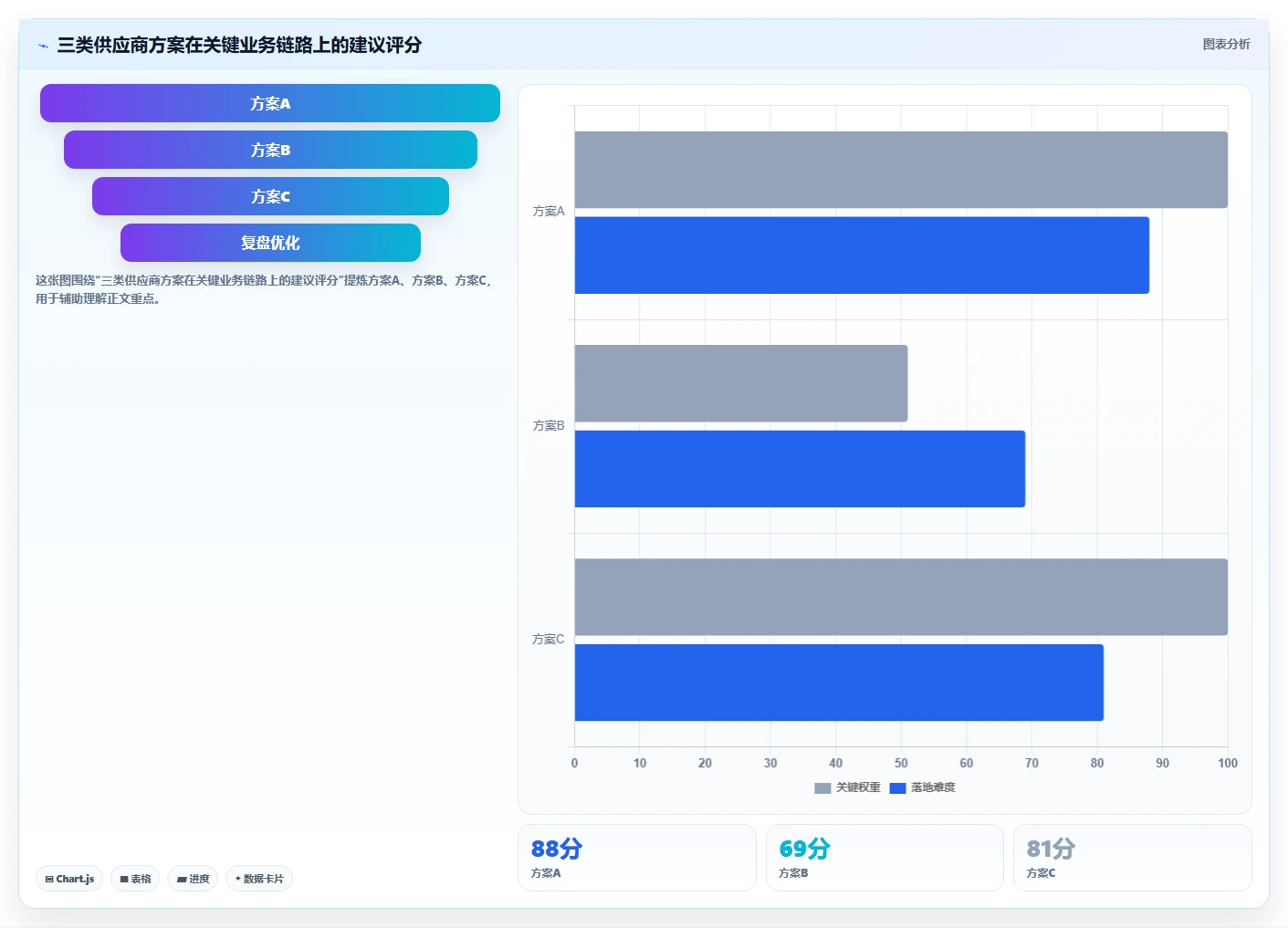This screenshot has width=1288, height=928.
Task: Click the 图表分析 label in header
Action: (x=1226, y=44)
